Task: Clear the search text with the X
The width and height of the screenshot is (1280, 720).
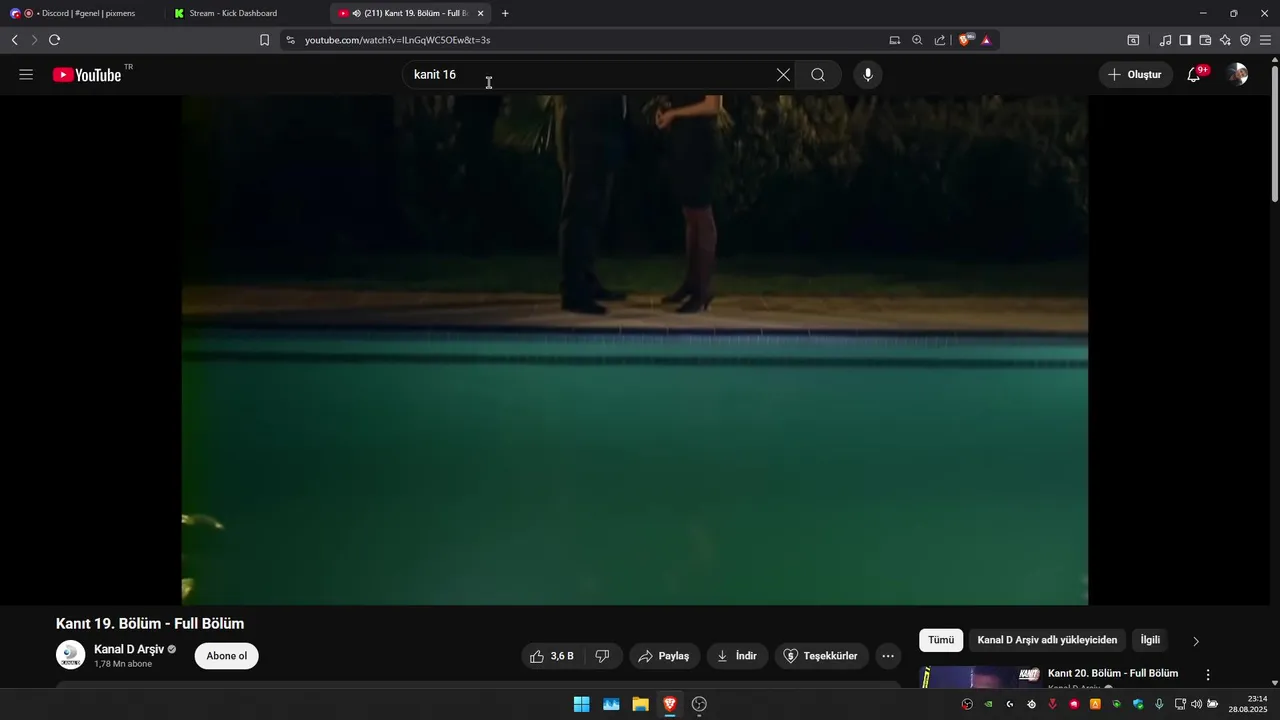Action: (783, 75)
